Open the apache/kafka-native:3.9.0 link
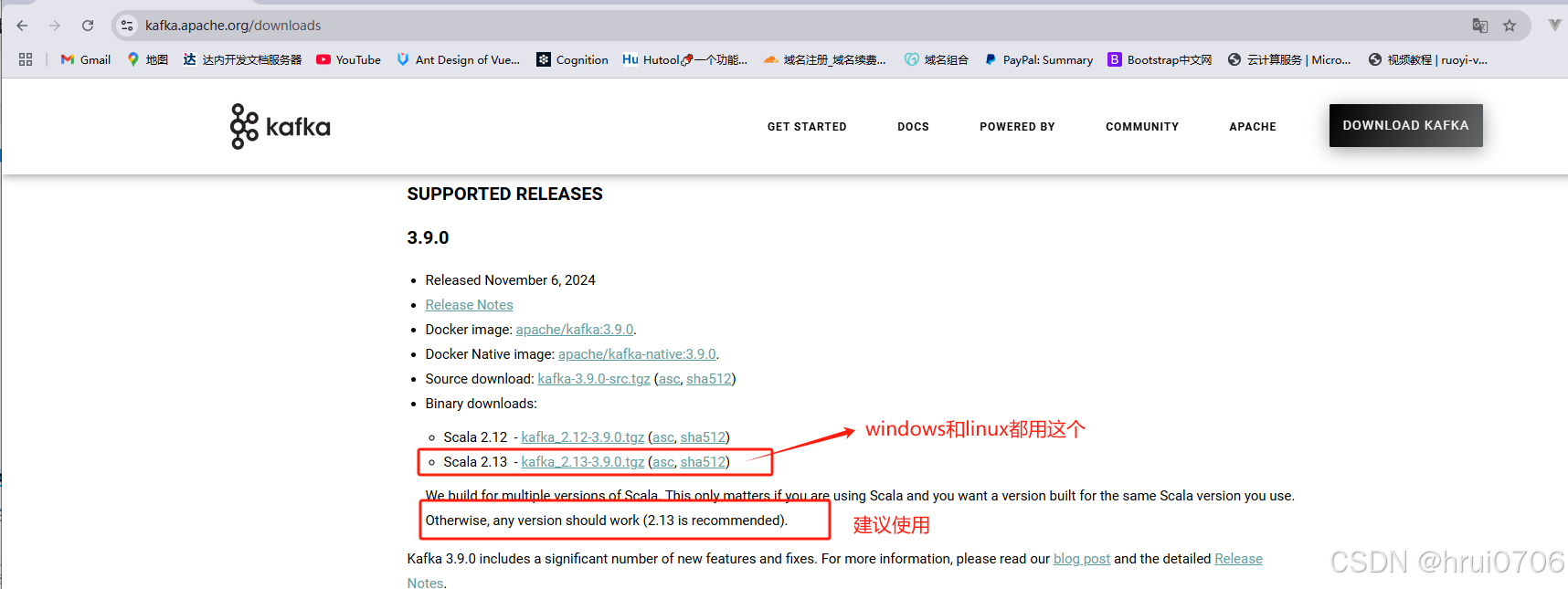 [637, 354]
